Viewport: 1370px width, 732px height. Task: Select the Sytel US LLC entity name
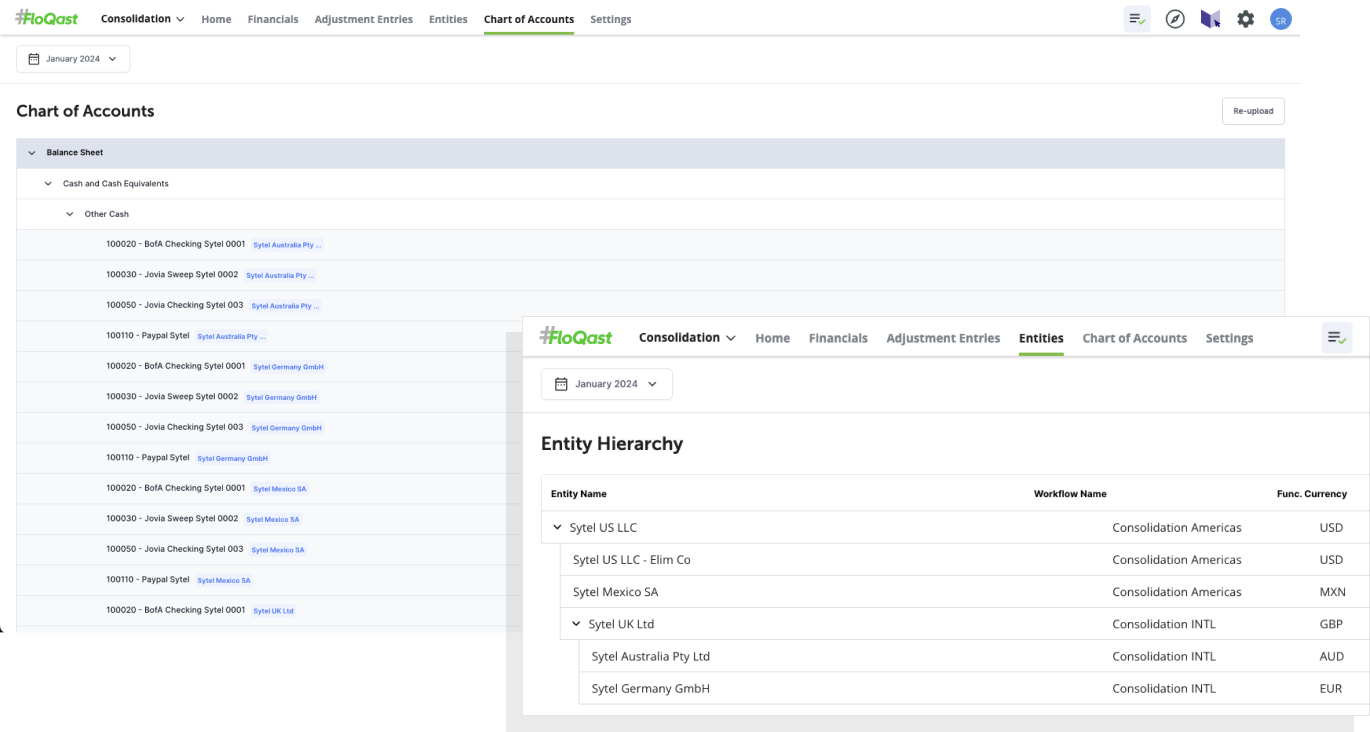603,527
